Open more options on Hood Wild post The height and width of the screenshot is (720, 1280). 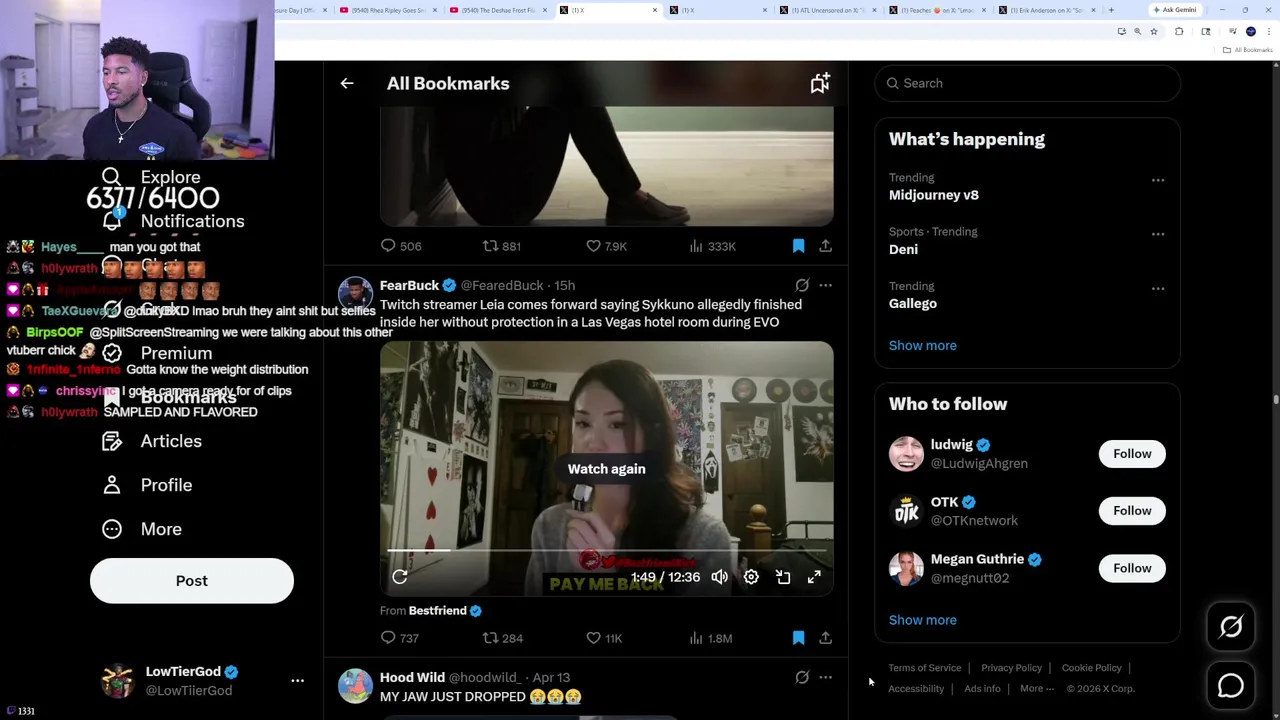point(825,678)
